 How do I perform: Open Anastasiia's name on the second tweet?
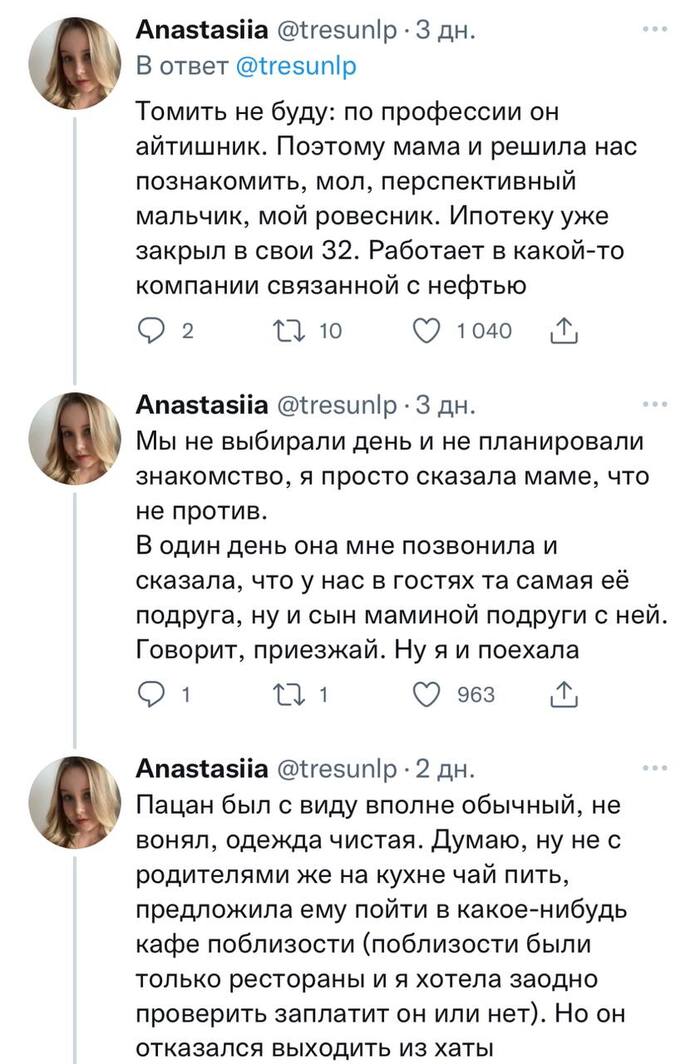point(200,405)
